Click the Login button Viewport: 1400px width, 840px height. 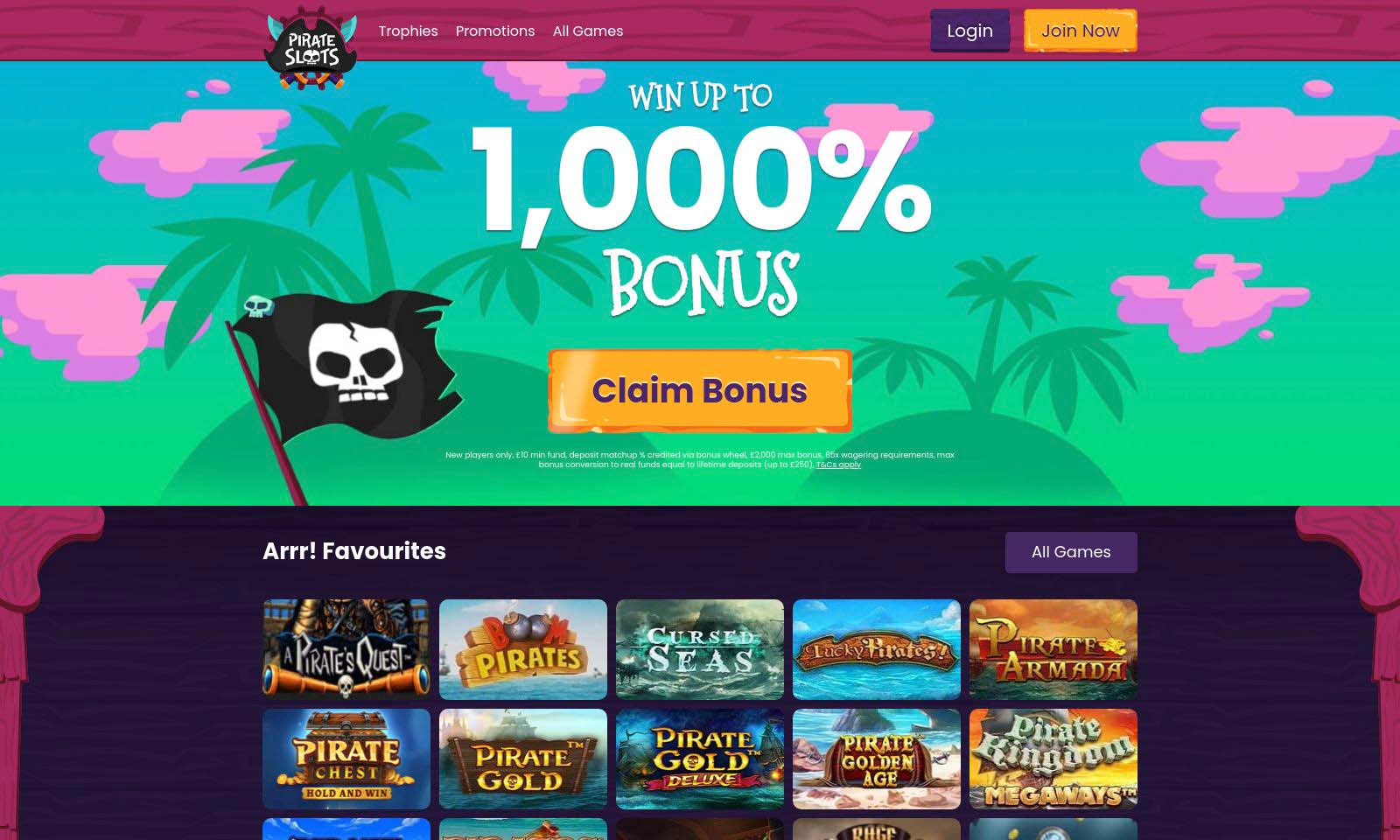click(x=969, y=31)
